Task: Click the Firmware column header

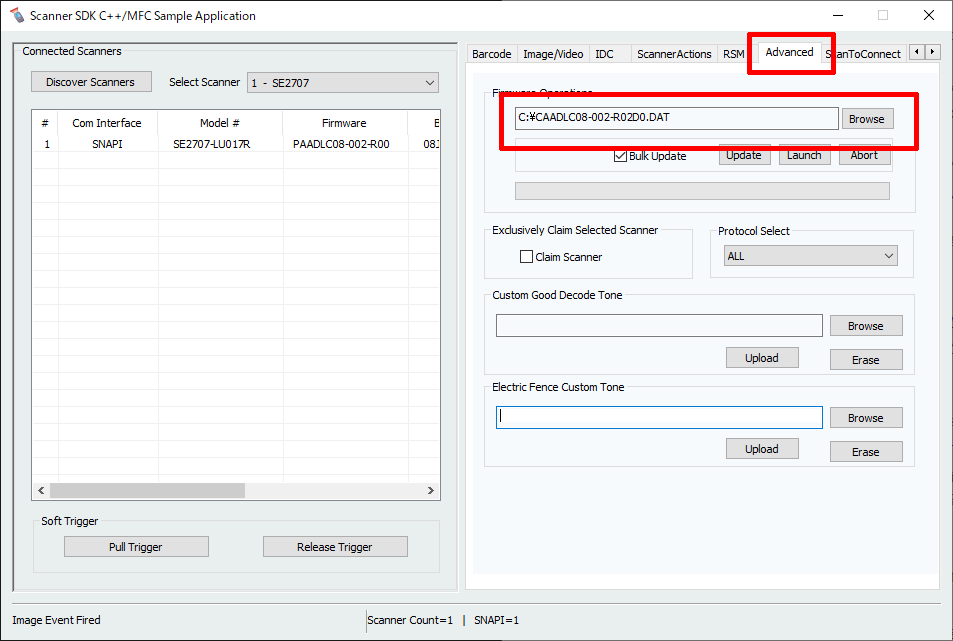Action: coord(344,123)
